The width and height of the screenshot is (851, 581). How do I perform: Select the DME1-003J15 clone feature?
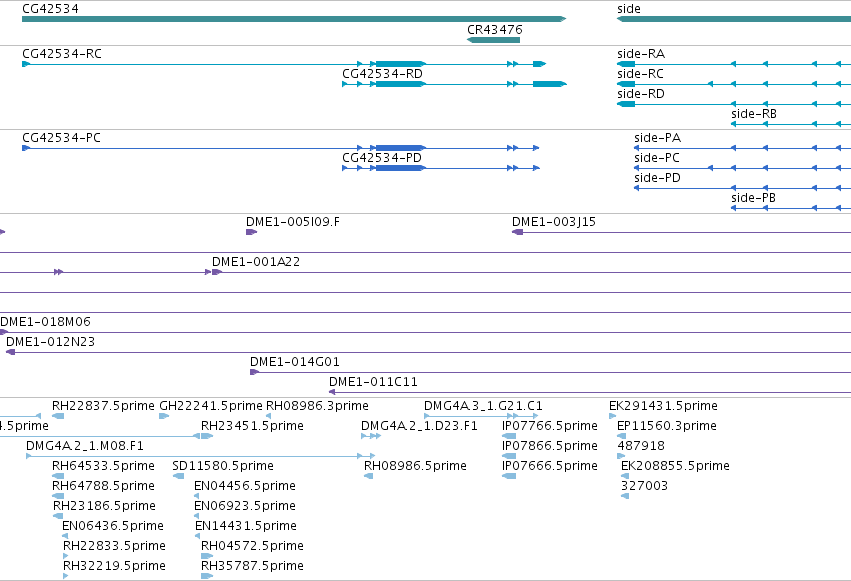(681, 232)
